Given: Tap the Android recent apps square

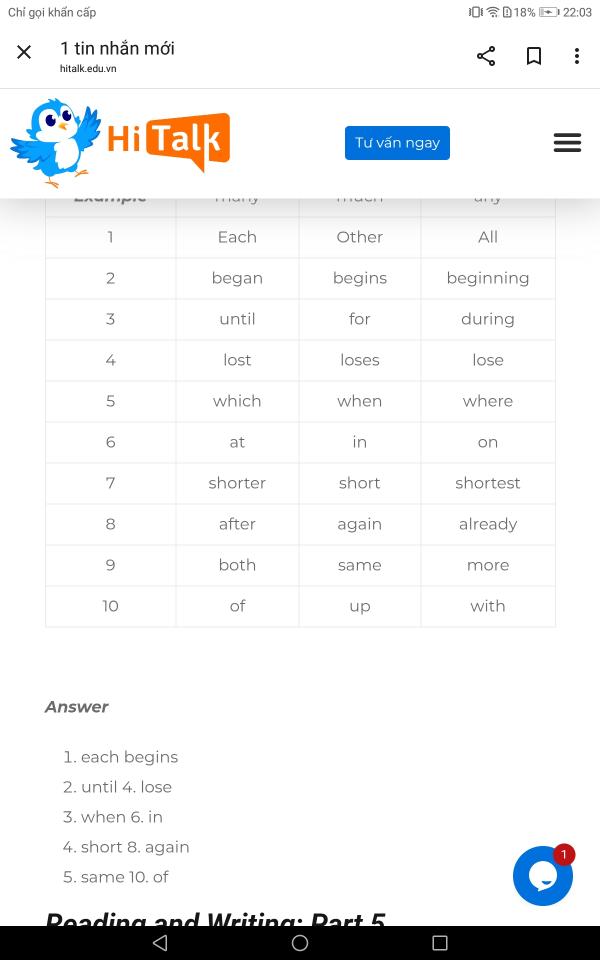Looking at the screenshot, I should point(440,942).
